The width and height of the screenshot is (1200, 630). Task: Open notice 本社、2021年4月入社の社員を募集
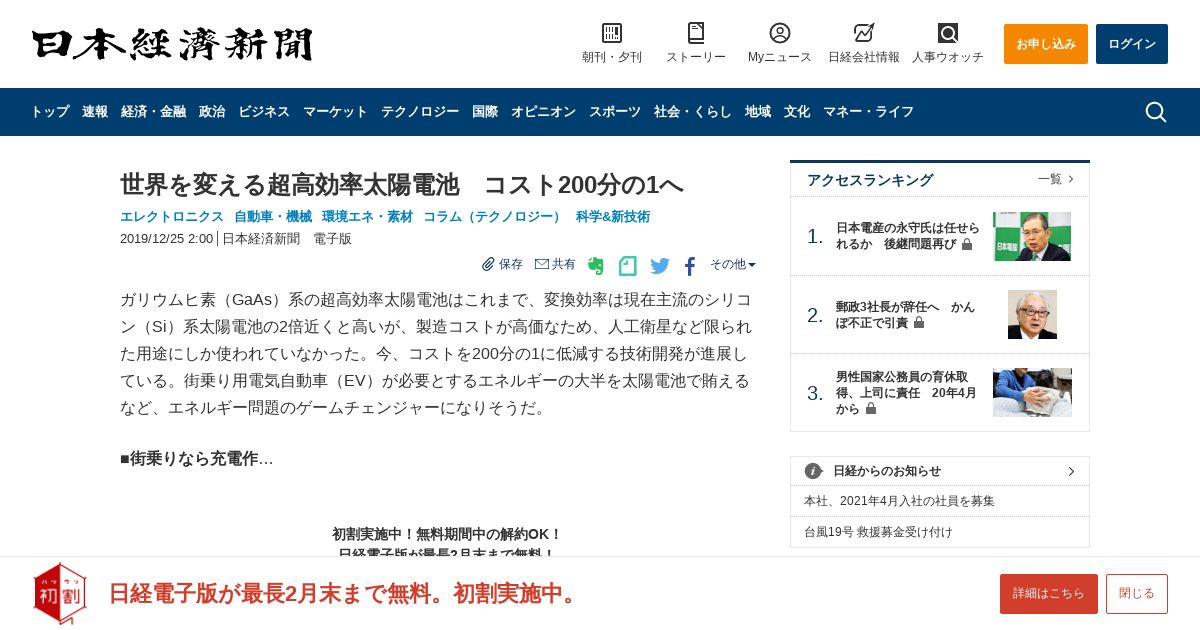tap(899, 501)
